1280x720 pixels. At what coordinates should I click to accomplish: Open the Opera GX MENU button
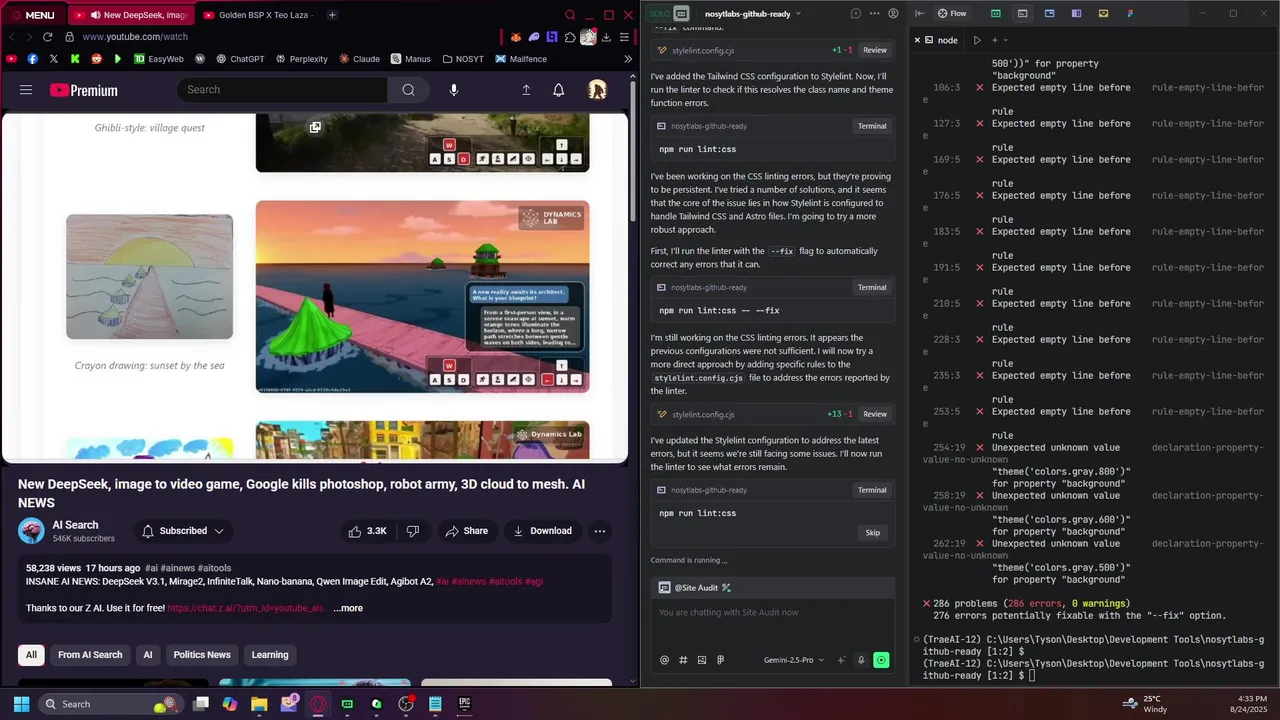point(32,15)
